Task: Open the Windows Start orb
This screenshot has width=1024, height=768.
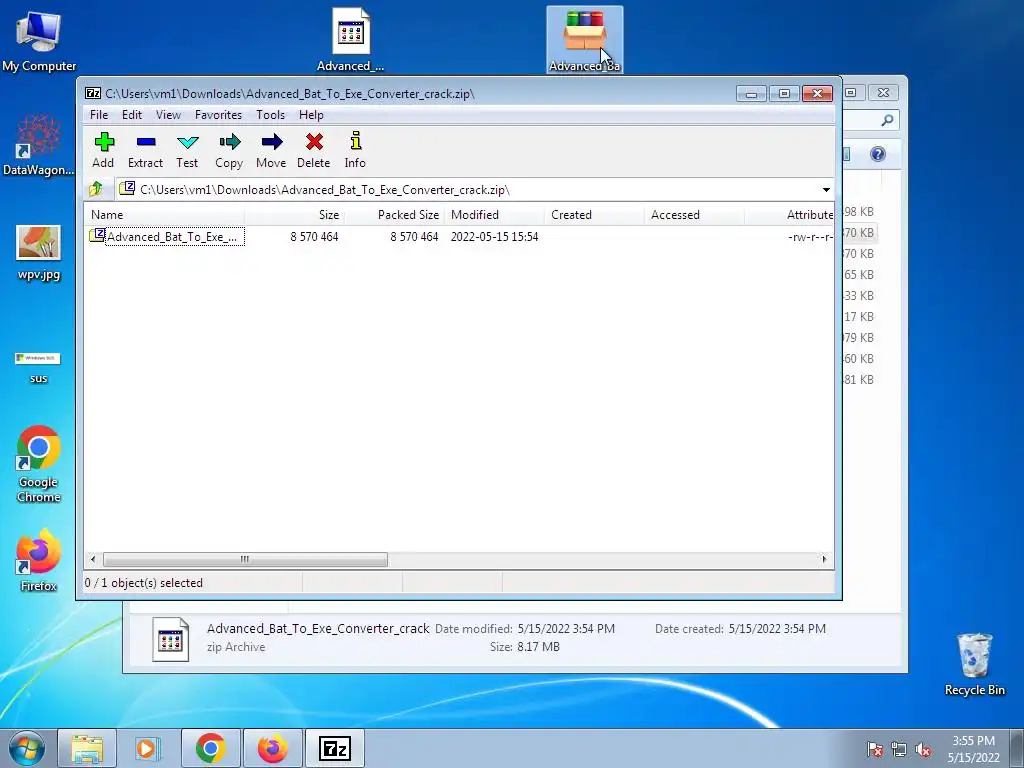Action: click(27, 748)
